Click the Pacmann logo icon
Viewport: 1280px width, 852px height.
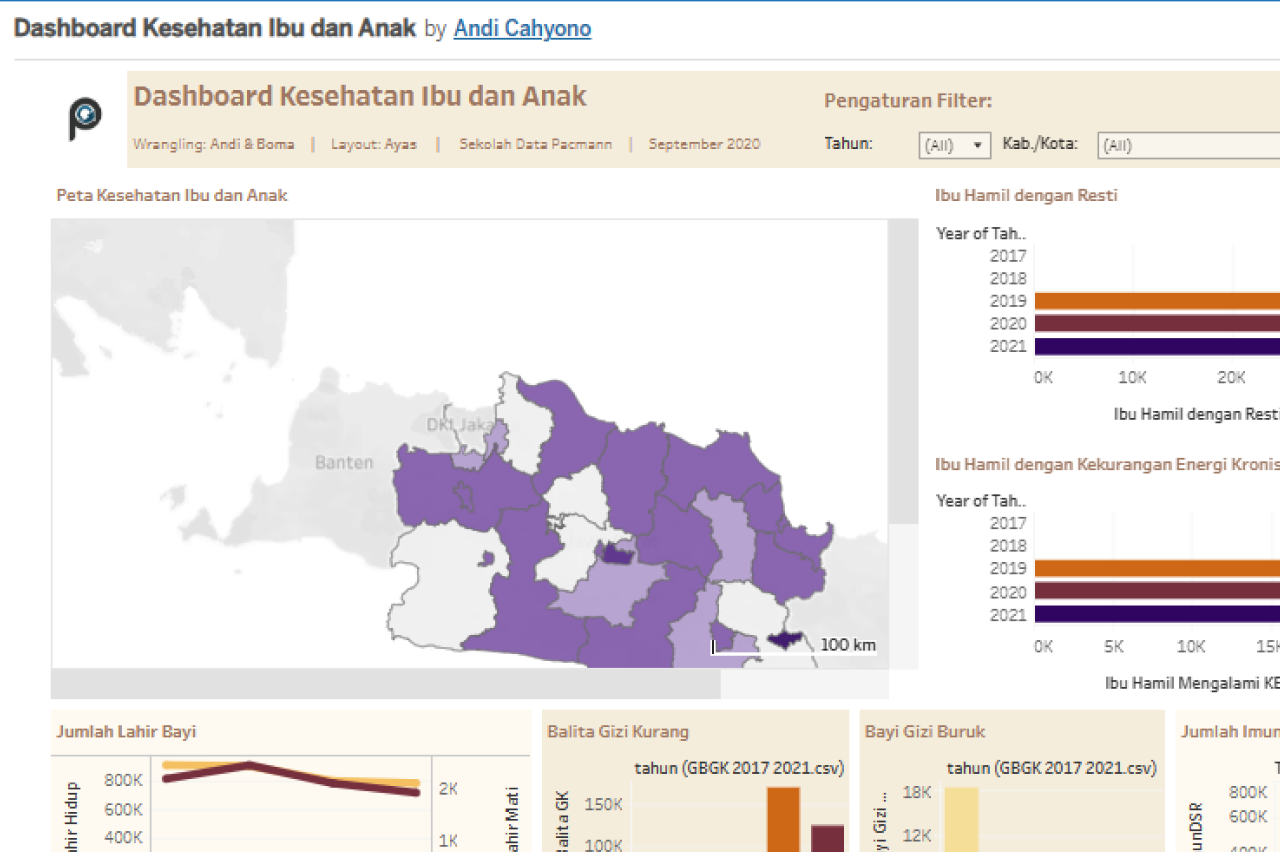(85, 118)
